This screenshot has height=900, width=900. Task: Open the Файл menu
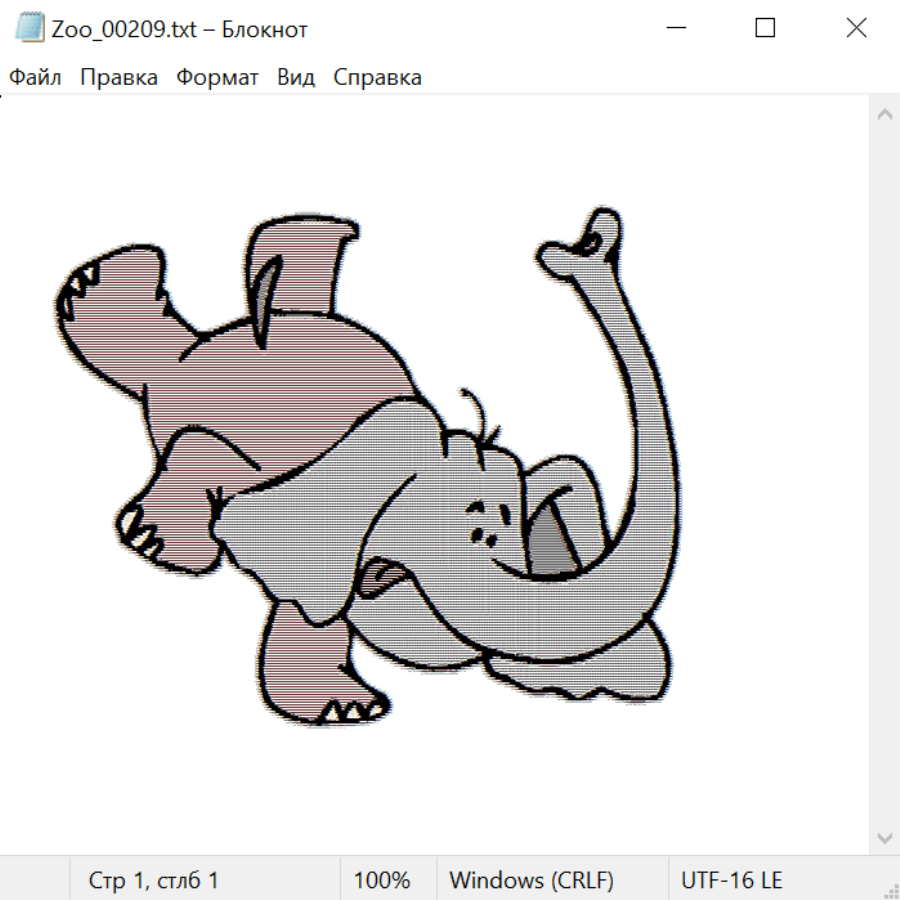point(36,78)
